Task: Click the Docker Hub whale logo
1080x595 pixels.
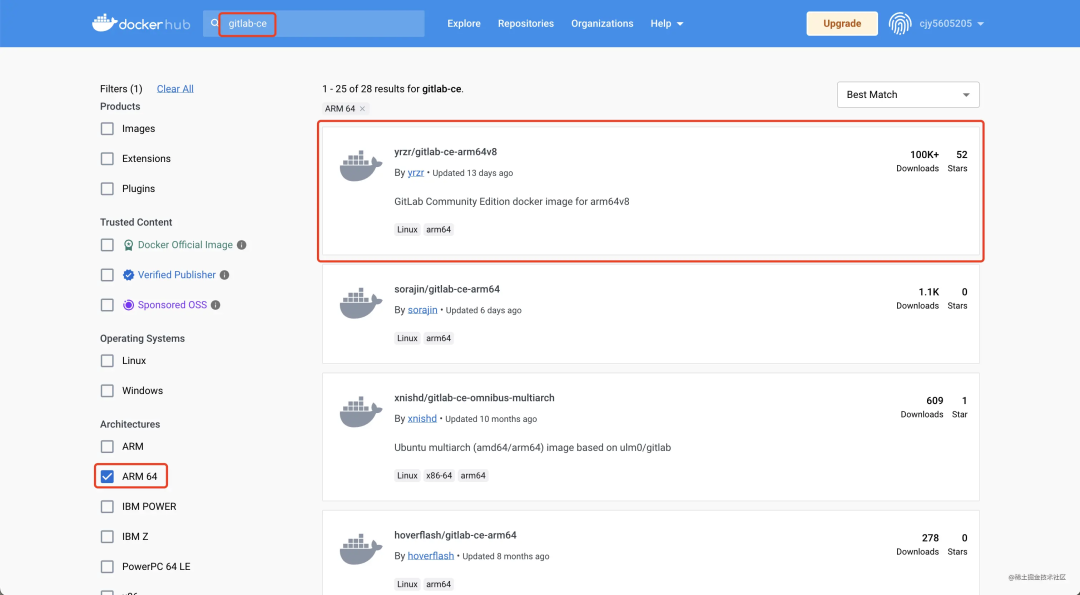Action: click(141, 23)
